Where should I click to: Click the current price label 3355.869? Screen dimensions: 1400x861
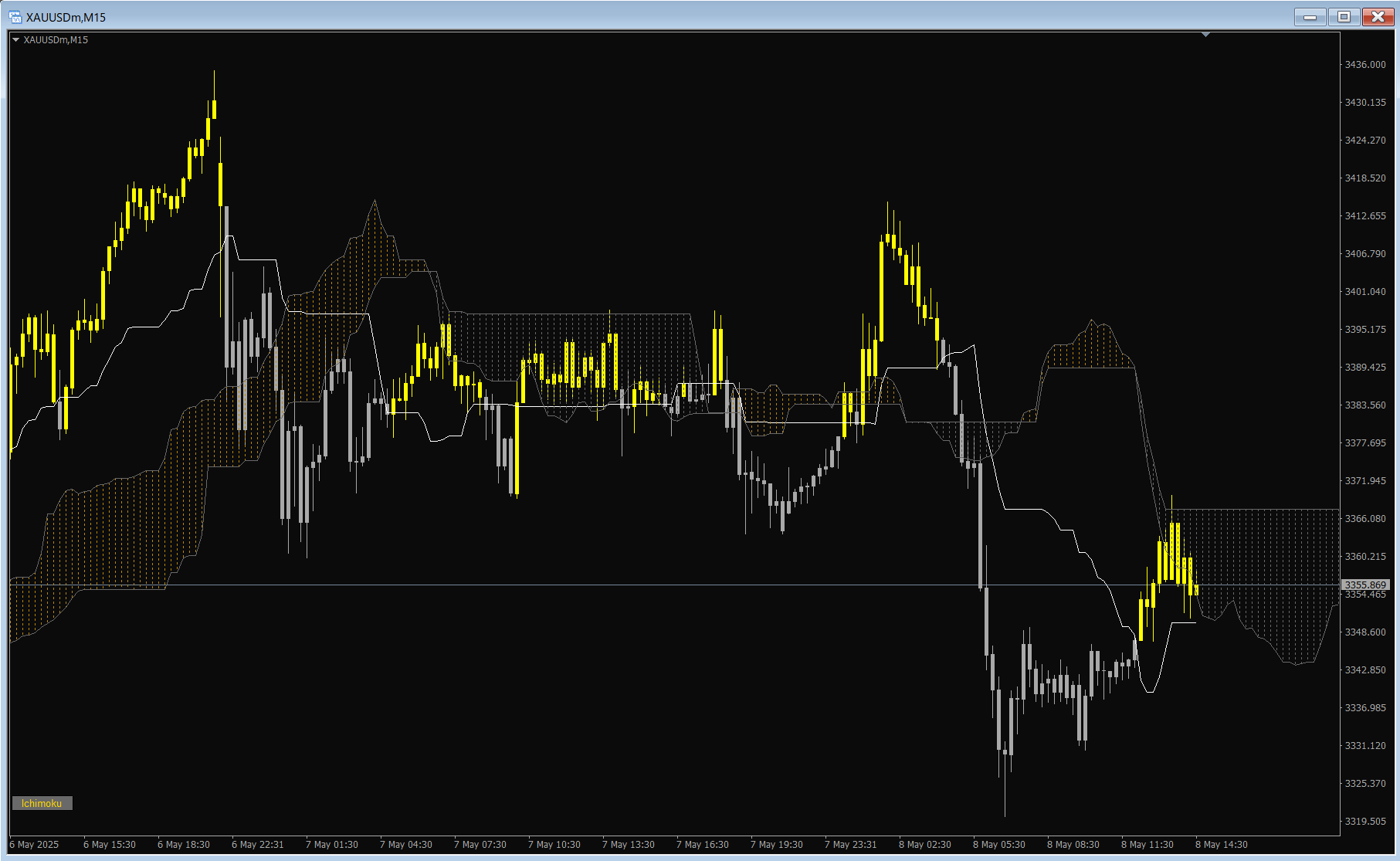tap(1364, 585)
